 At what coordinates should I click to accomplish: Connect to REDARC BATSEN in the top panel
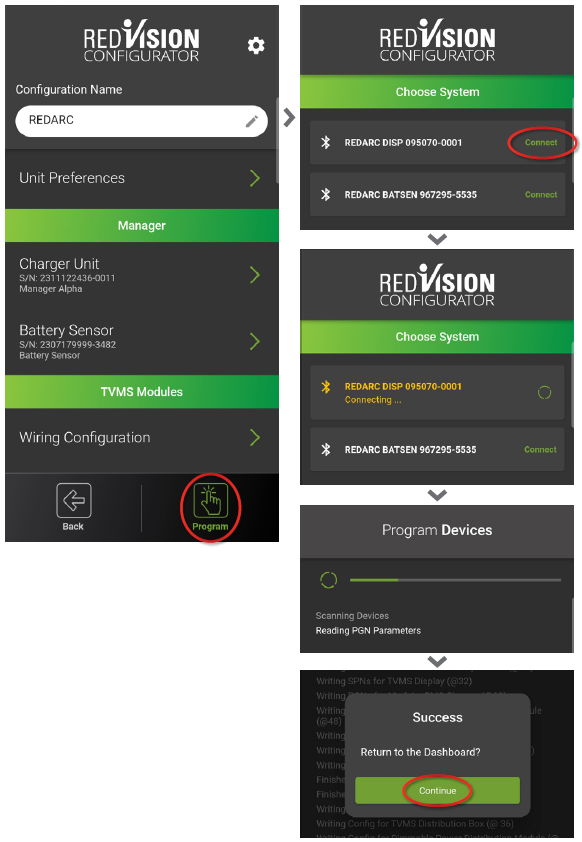pos(541,194)
